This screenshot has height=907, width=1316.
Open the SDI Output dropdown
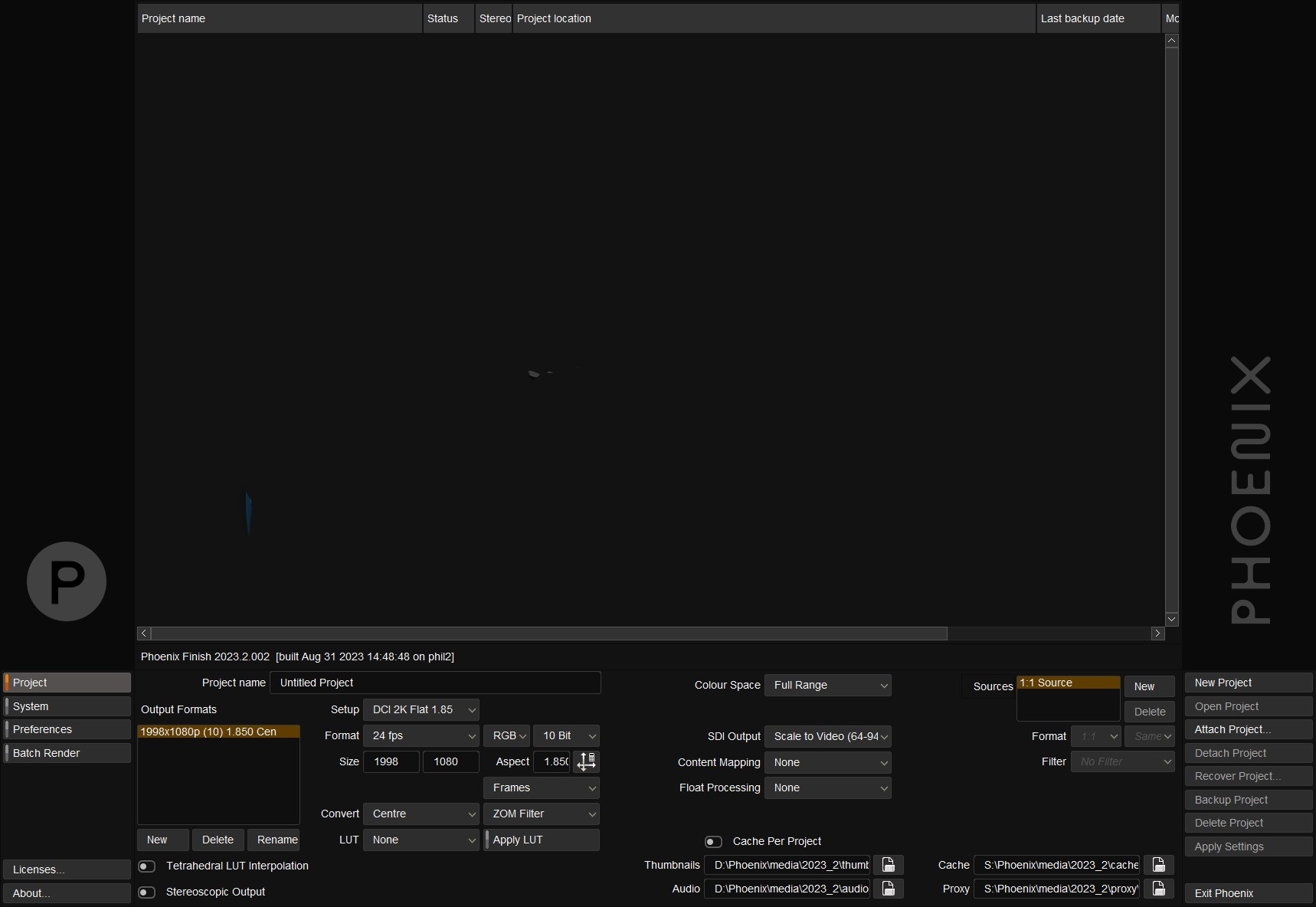click(x=828, y=736)
